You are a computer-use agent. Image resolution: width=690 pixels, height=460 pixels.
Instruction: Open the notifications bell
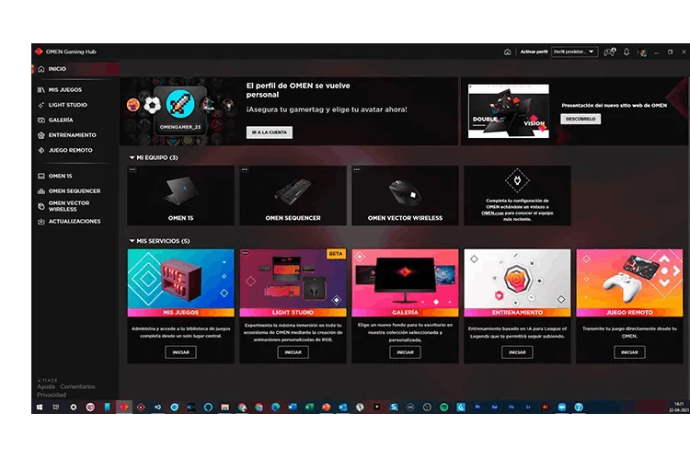(627, 52)
